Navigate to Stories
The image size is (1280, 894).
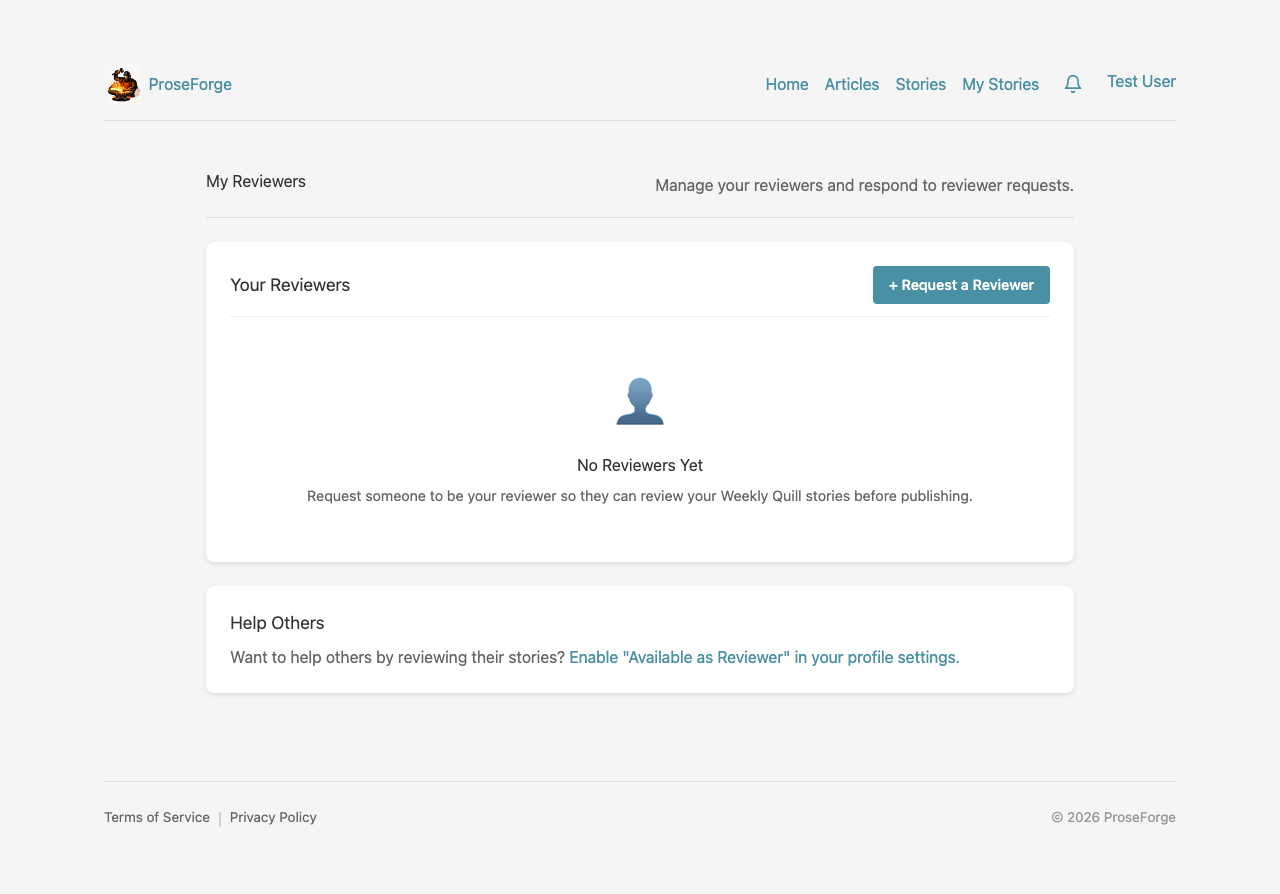tap(920, 84)
